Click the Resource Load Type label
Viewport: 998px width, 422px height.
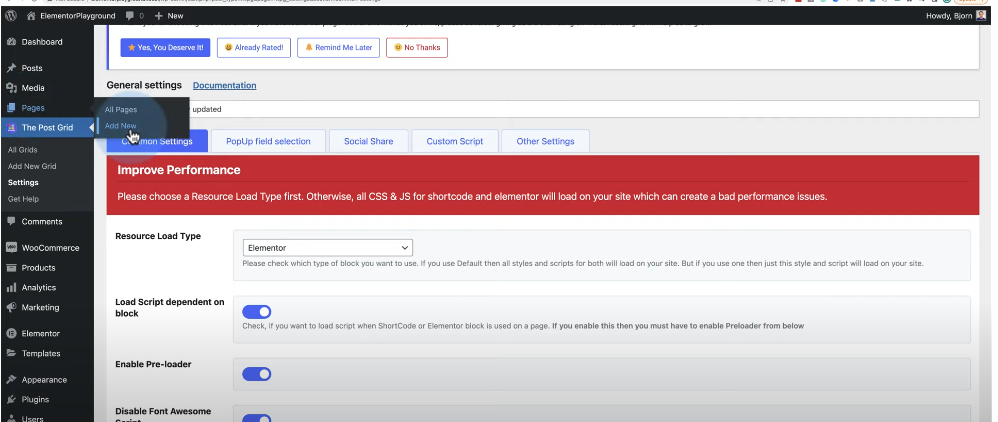(158, 236)
